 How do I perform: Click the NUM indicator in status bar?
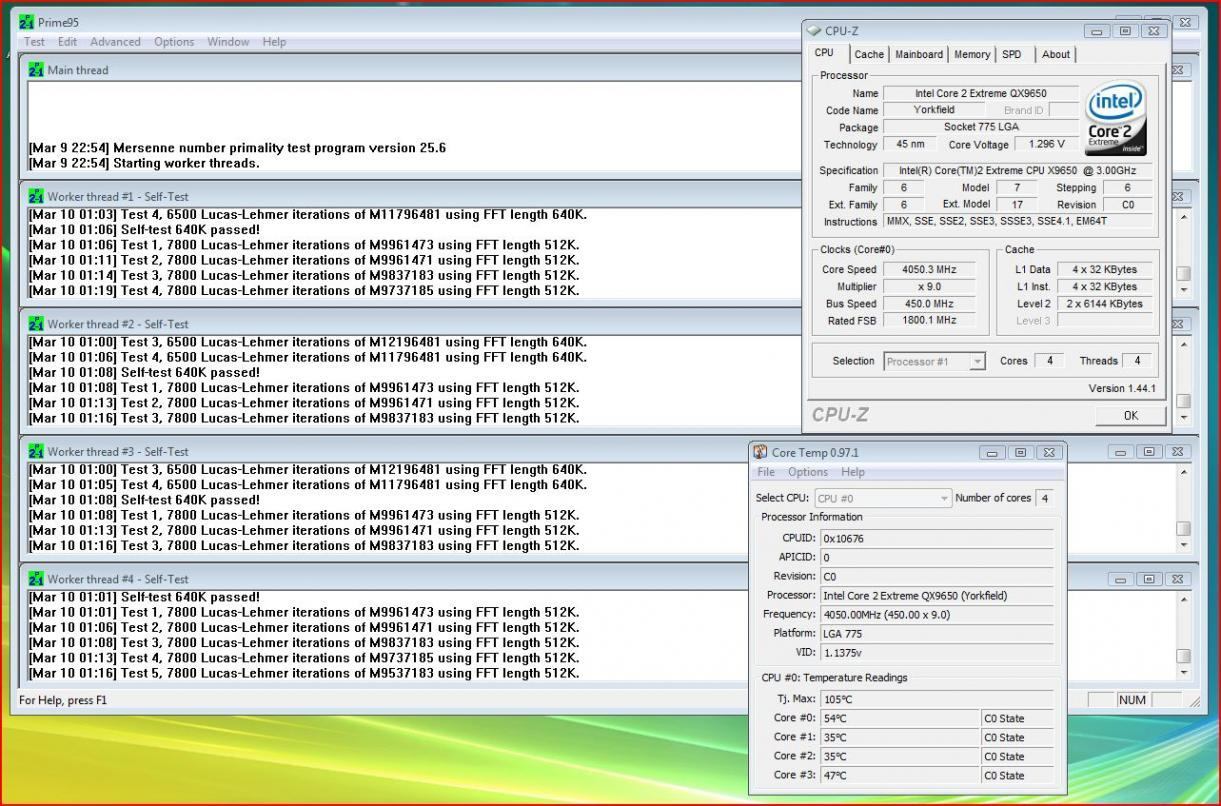[x=1132, y=700]
